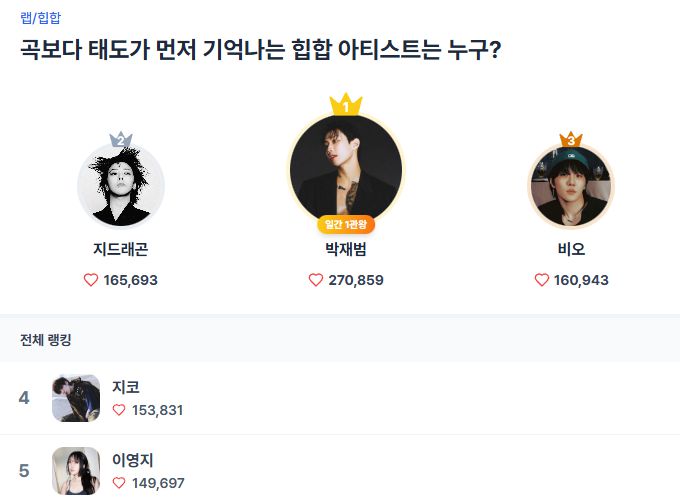Click the heart icon for 지코
Viewport: 680px width, 502px height.
click(119, 410)
